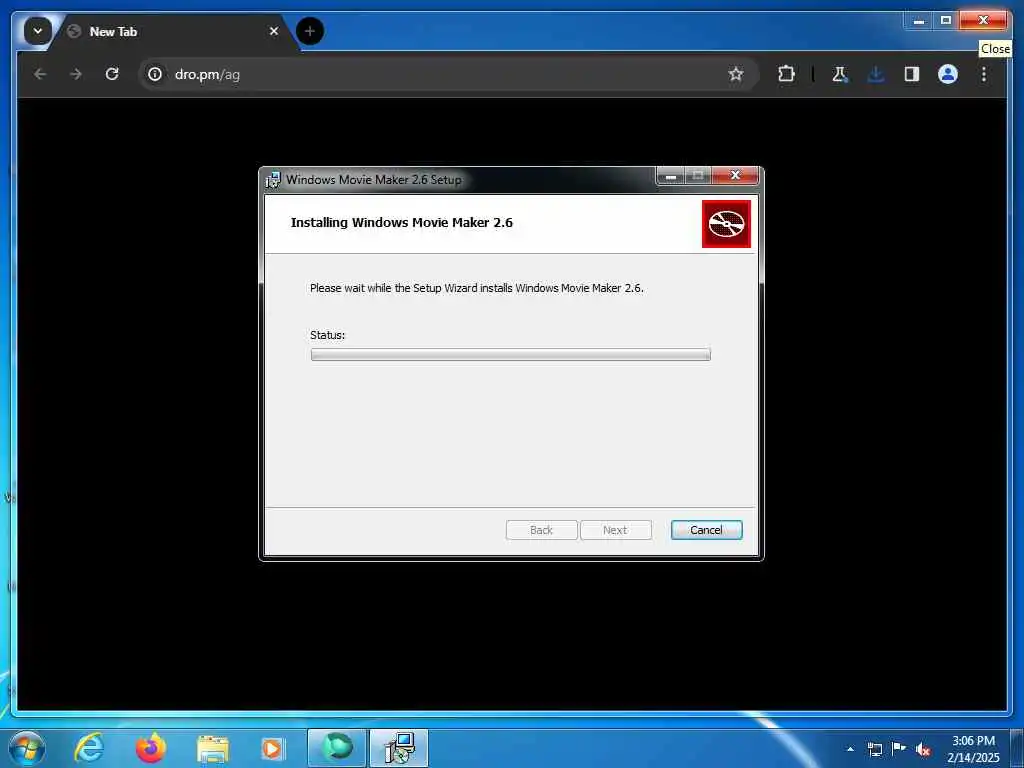
Task: Maximize the Chrome window
Action: (946, 21)
